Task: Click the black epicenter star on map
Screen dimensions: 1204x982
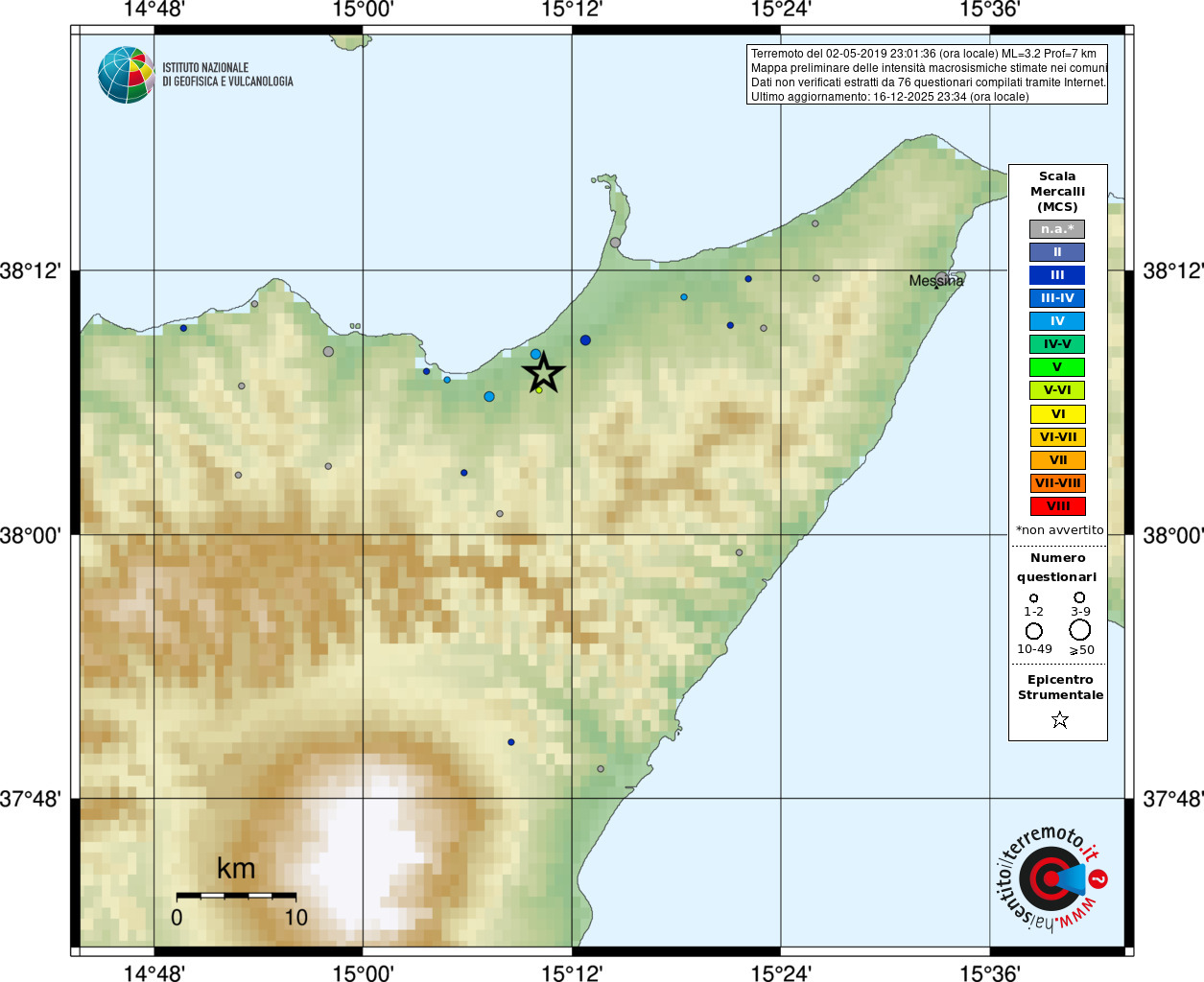Action: 543,373
